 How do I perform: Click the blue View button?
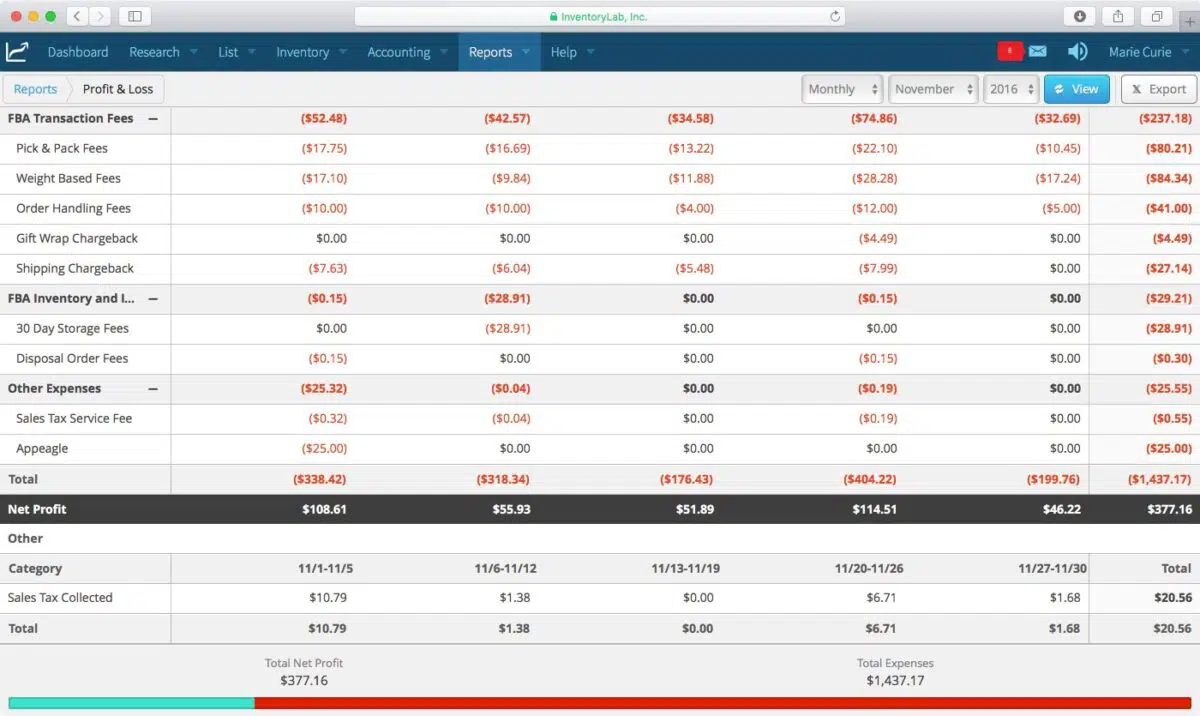(x=1075, y=89)
